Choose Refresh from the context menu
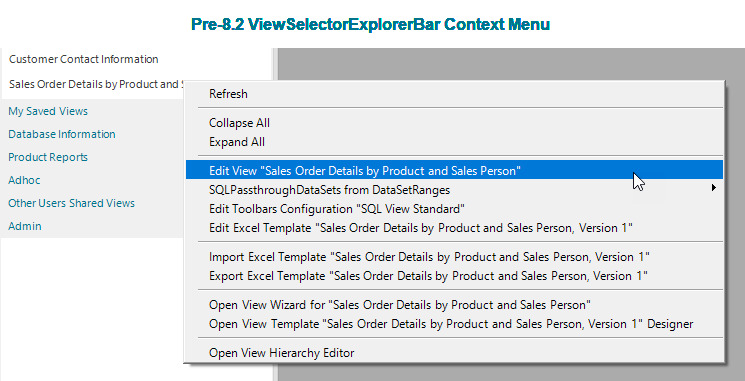The width and height of the screenshot is (745, 381). pos(454,94)
